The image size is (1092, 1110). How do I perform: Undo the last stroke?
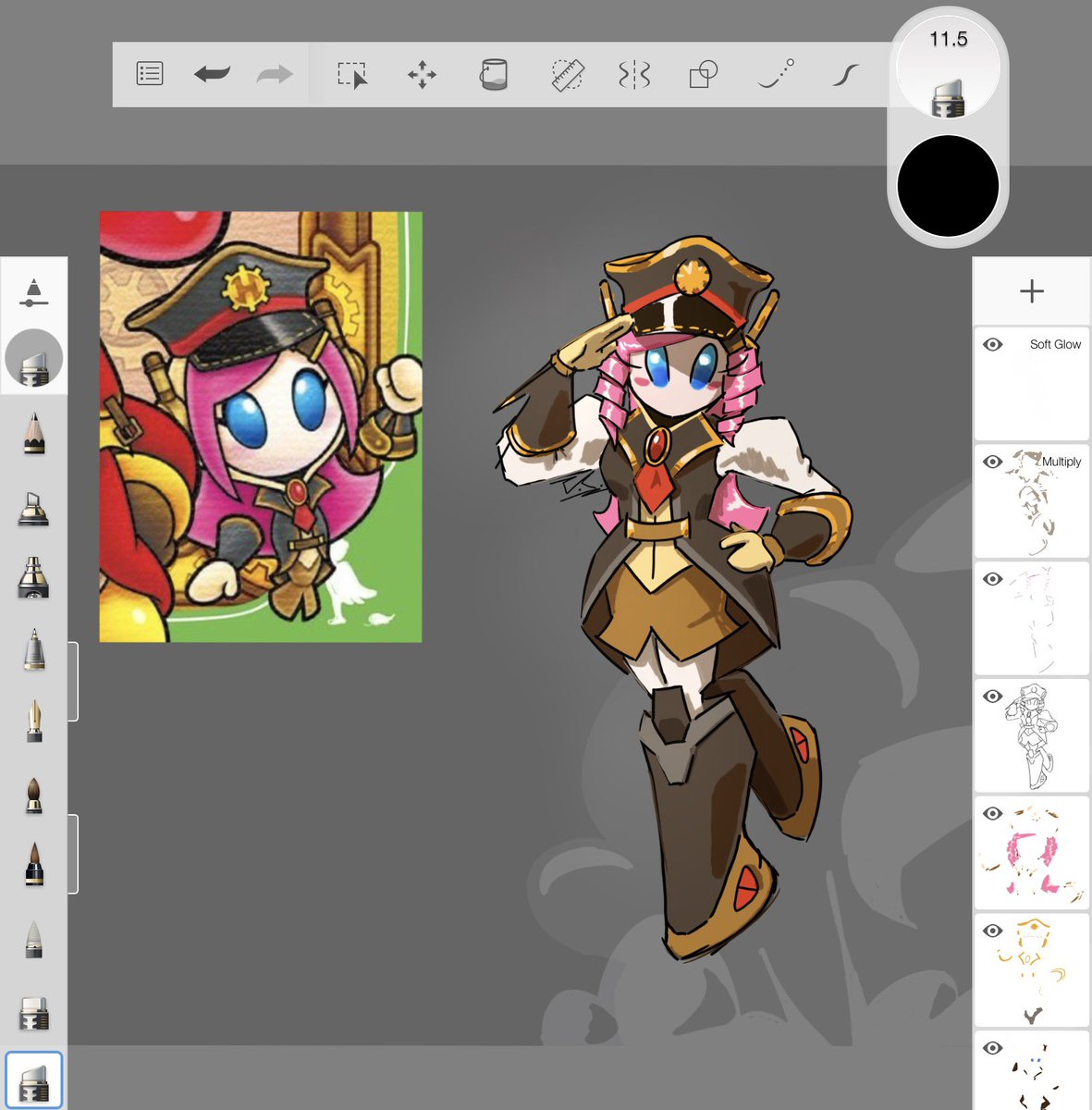click(212, 74)
